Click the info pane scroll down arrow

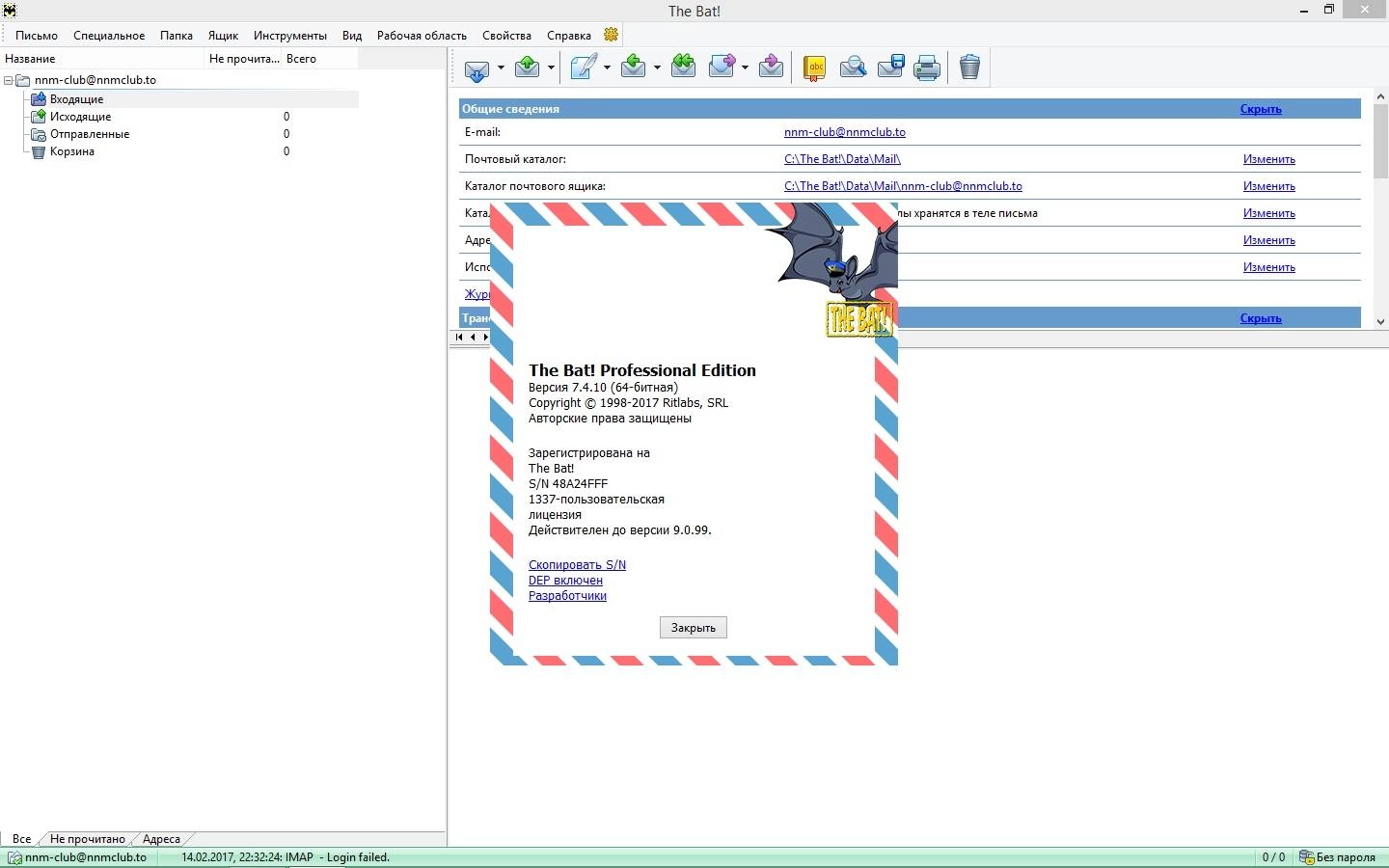[x=1380, y=322]
